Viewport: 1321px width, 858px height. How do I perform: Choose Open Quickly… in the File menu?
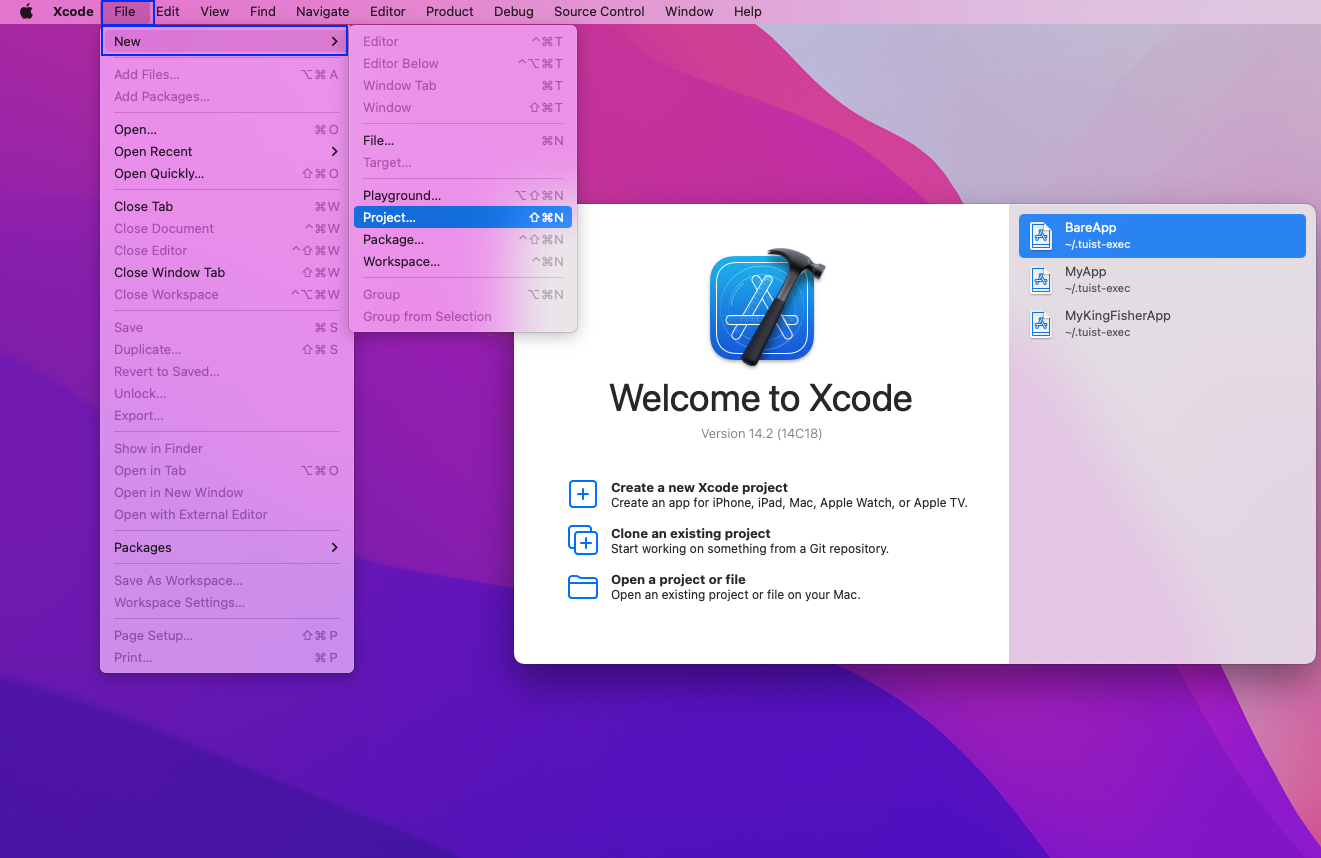(227, 173)
